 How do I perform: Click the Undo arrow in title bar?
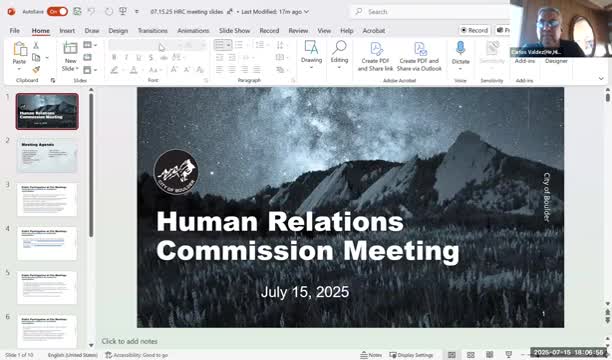click(x=91, y=12)
